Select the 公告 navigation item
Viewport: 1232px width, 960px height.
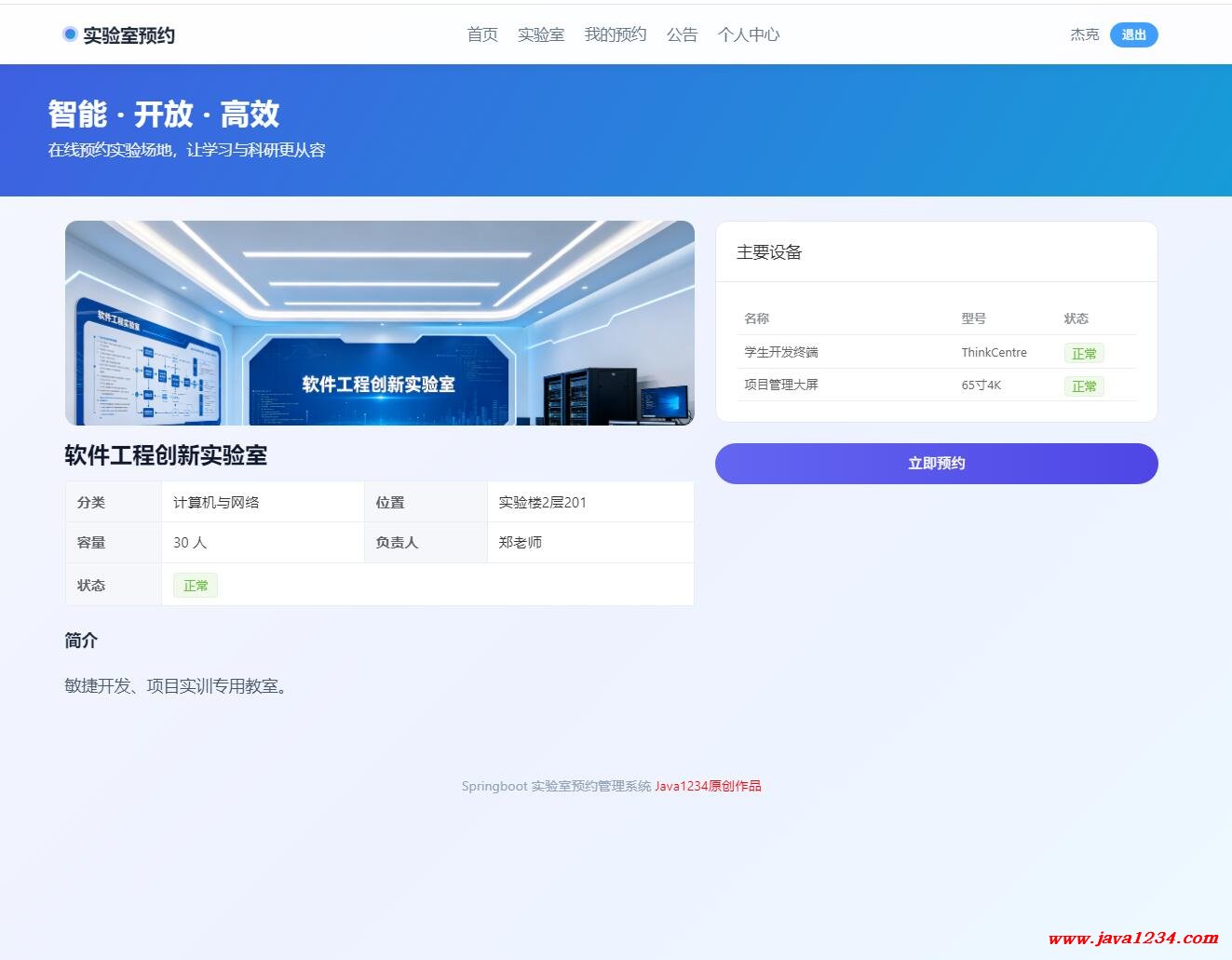(682, 34)
